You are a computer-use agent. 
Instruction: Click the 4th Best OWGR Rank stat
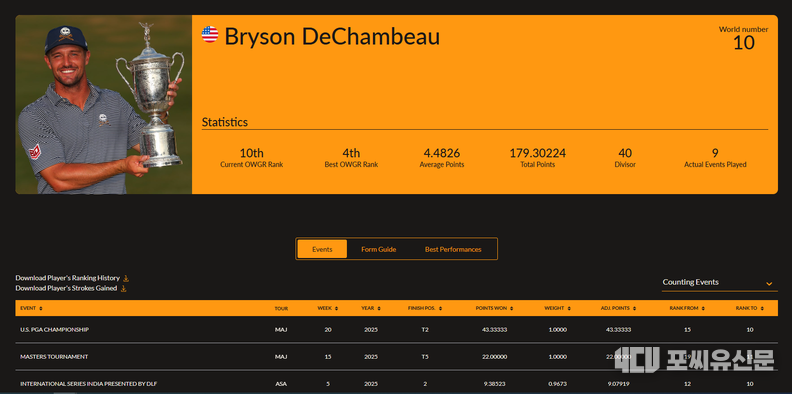coord(351,158)
